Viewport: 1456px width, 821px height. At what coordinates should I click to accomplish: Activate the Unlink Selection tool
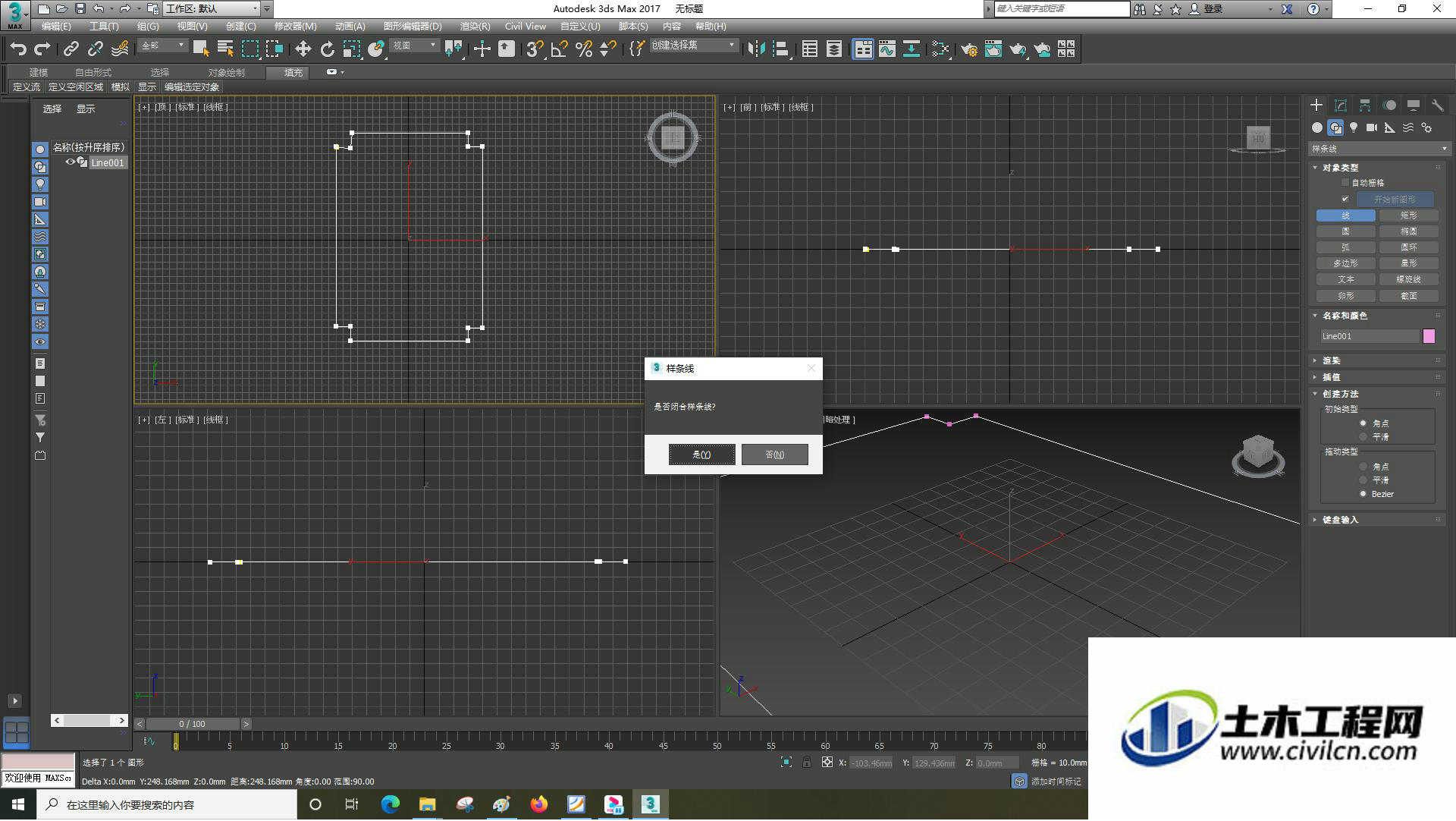click(x=95, y=49)
